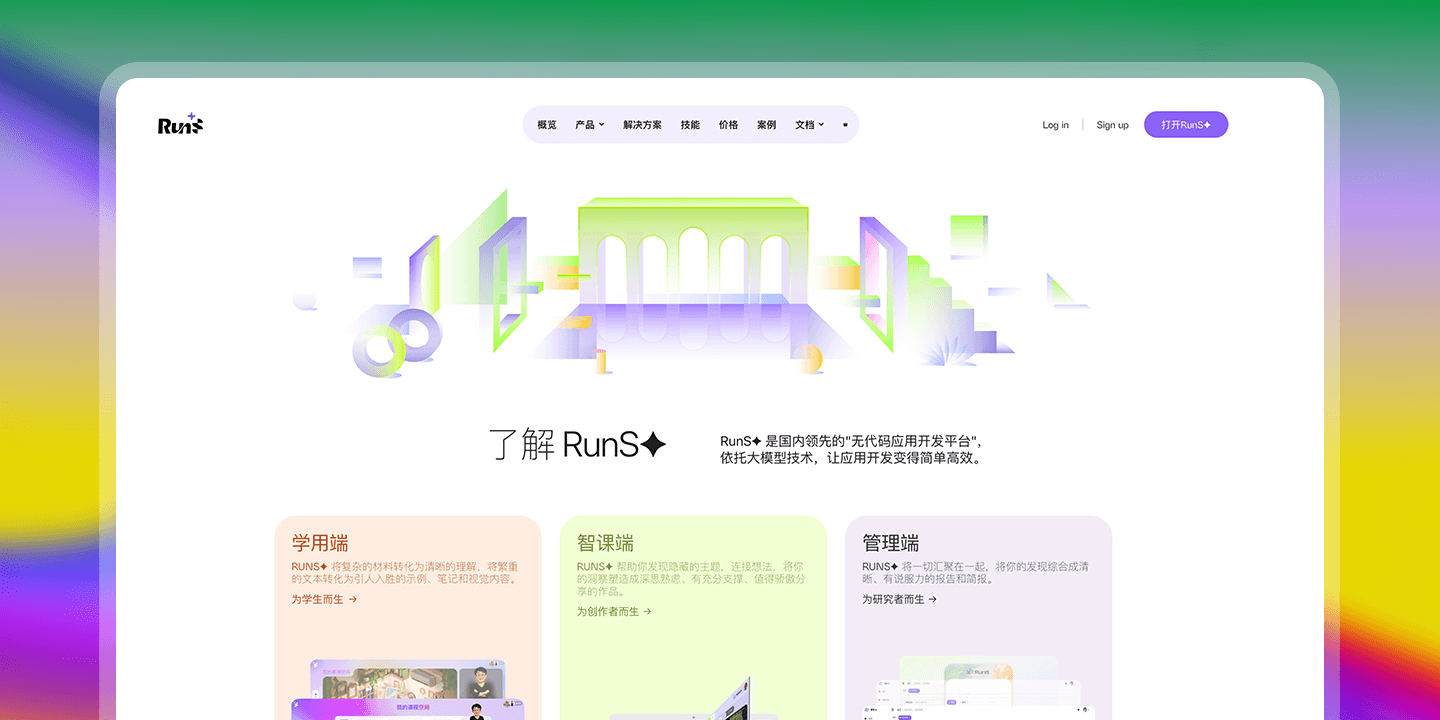
Task: Select 技能 from the nav bar
Action: [690, 125]
